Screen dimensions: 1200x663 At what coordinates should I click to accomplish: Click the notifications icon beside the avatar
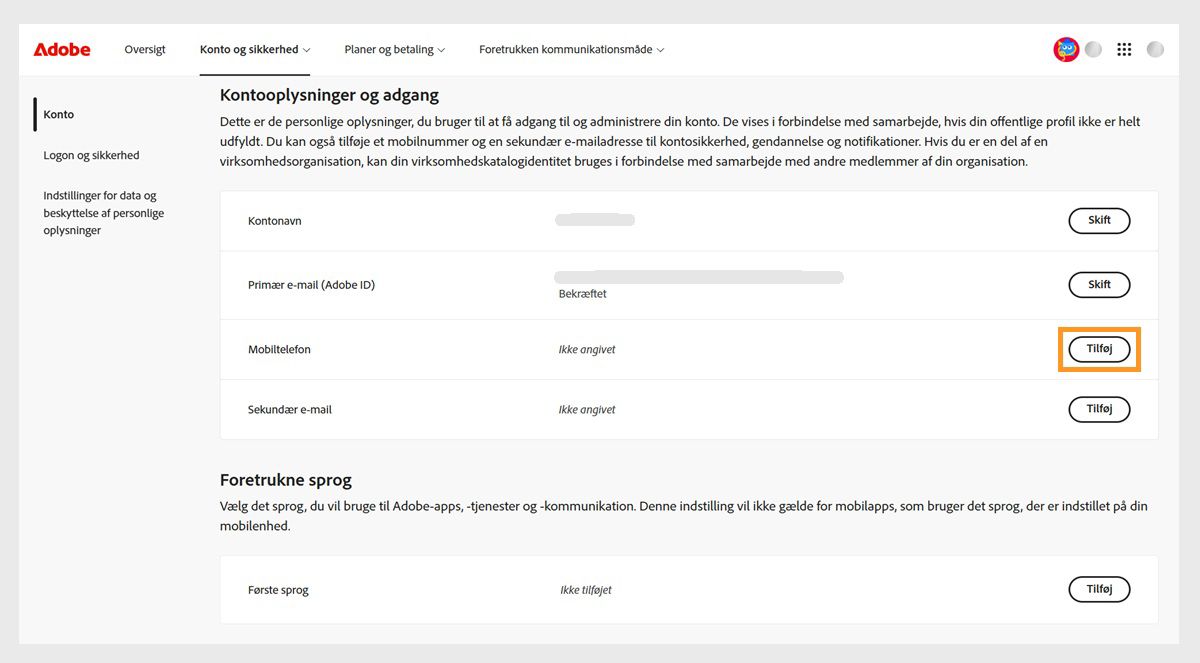[1093, 48]
